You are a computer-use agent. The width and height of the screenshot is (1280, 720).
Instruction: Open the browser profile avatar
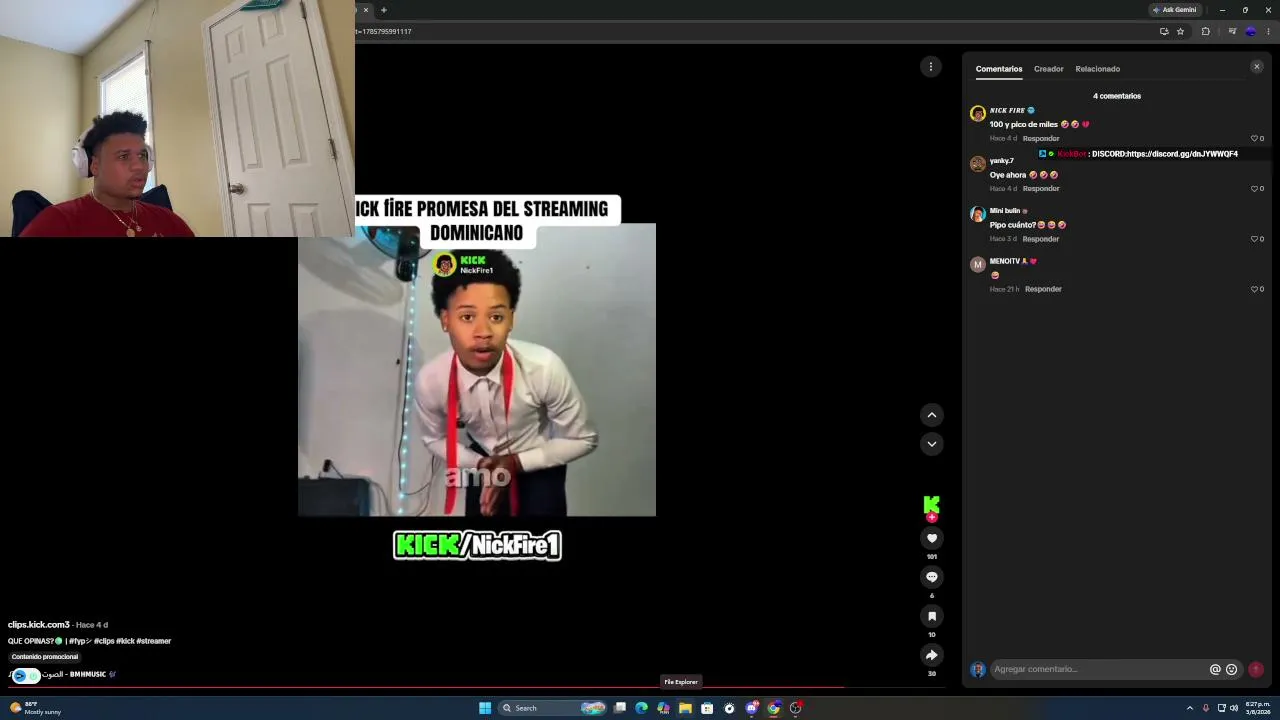1250,31
